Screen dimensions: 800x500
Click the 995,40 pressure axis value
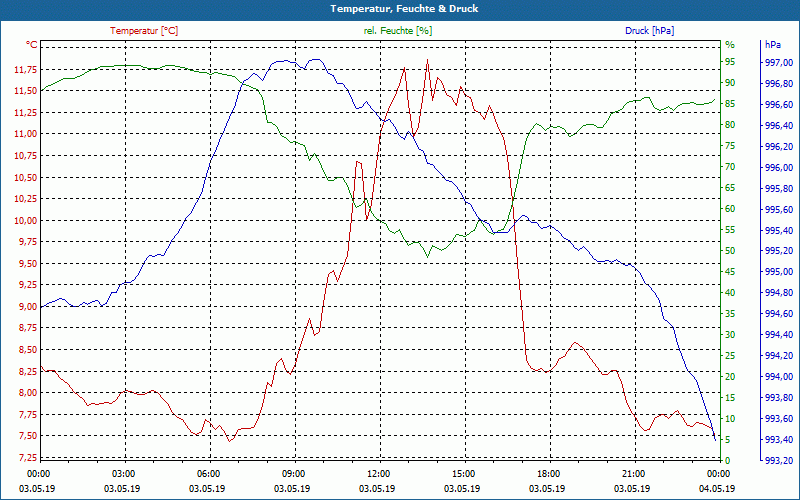coord(780,230)
